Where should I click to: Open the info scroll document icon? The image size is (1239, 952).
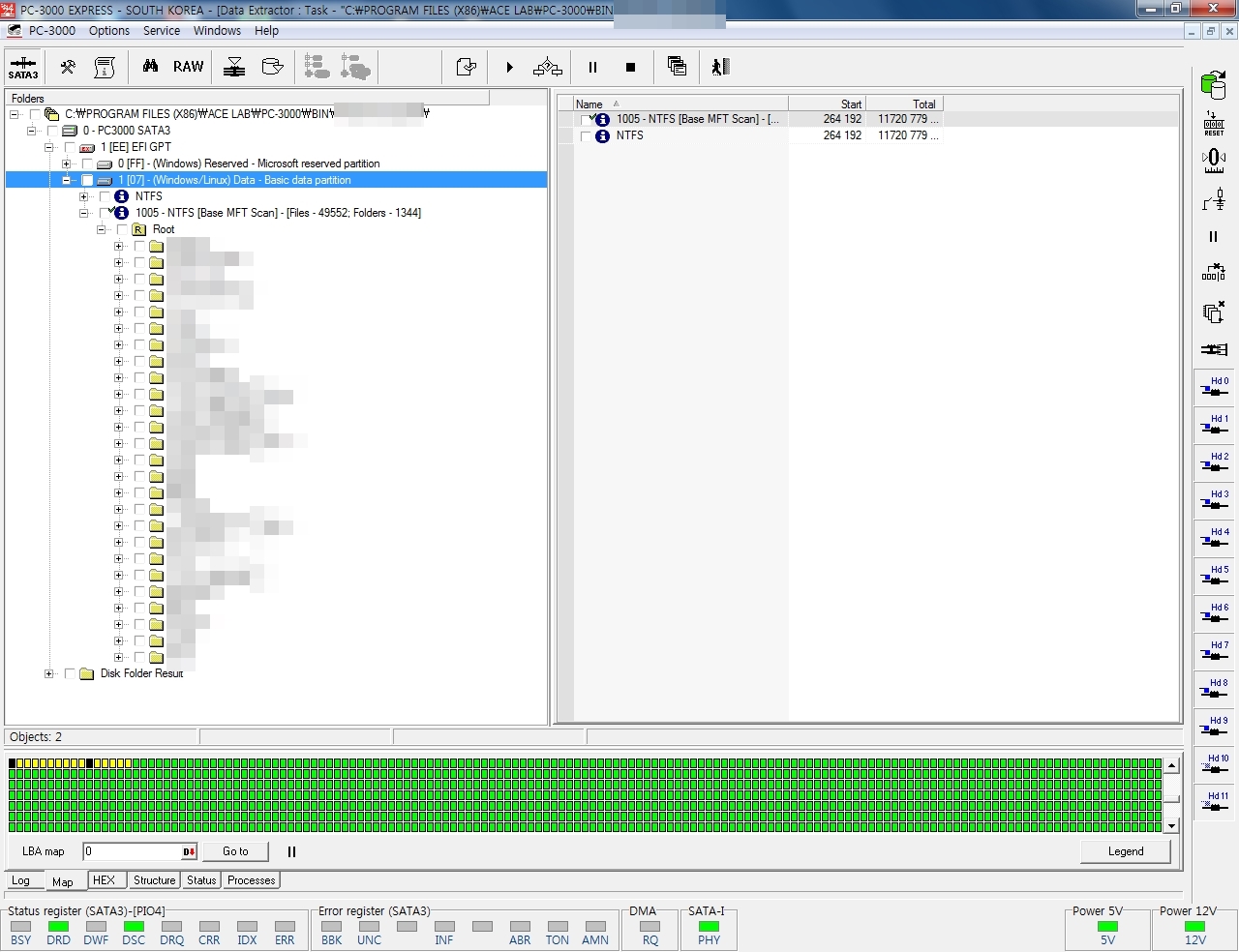(x=105, y=67)
